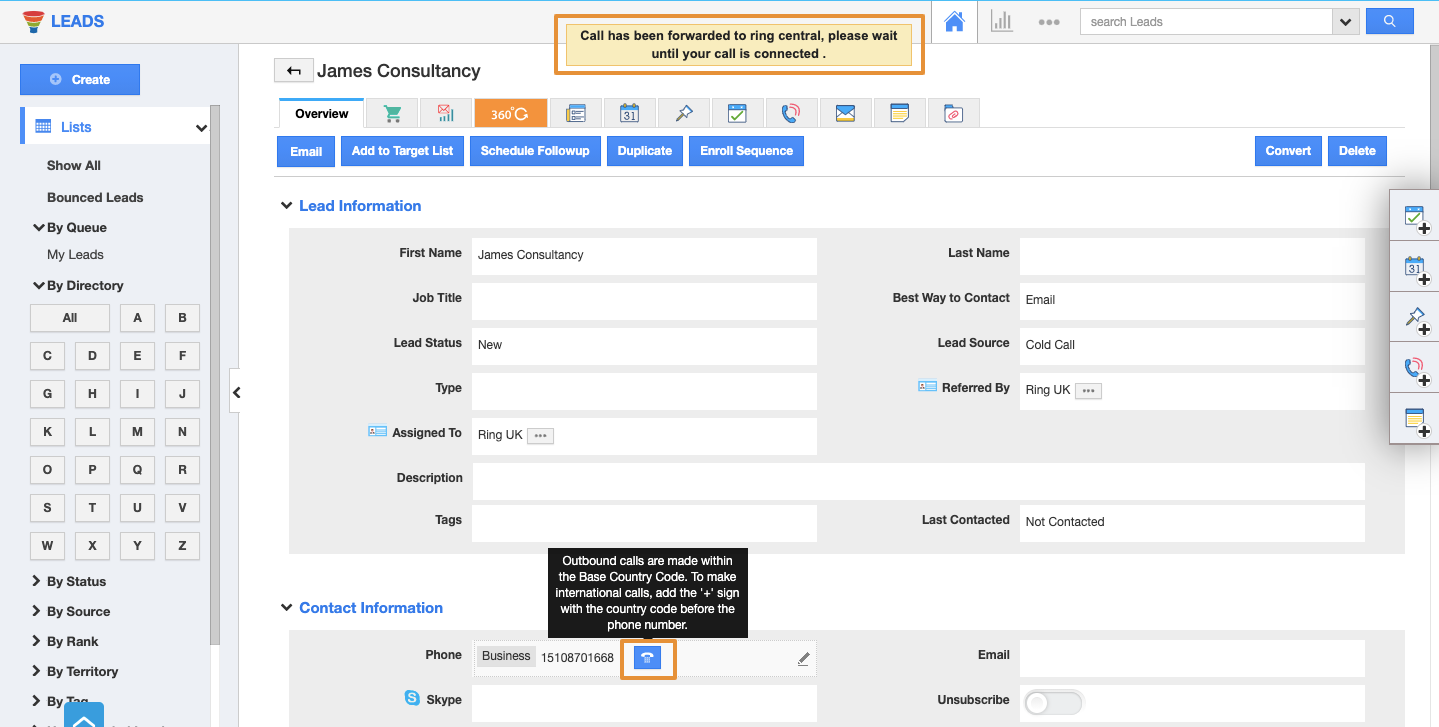Screen dimensions: 1439x727
Task: Click the Skype field
Action: point(644,703)
